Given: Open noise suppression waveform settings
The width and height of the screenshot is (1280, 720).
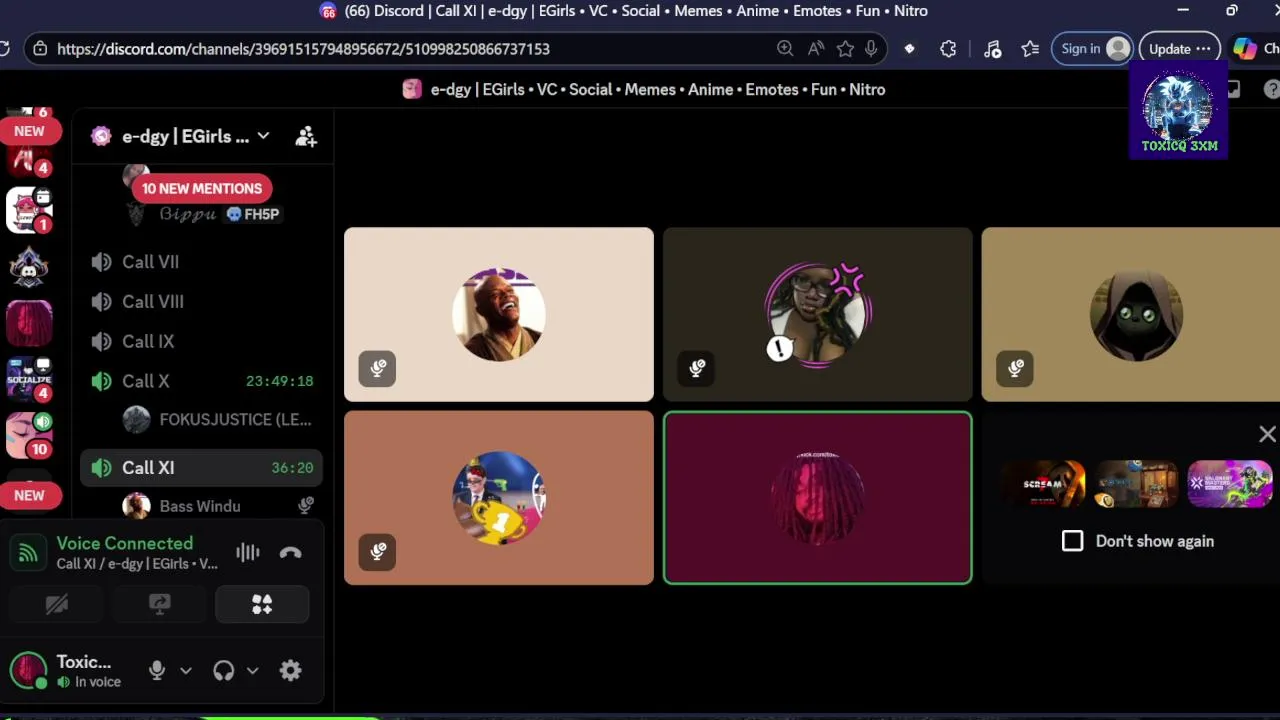Looking at the screenshot, I should 247,552.
